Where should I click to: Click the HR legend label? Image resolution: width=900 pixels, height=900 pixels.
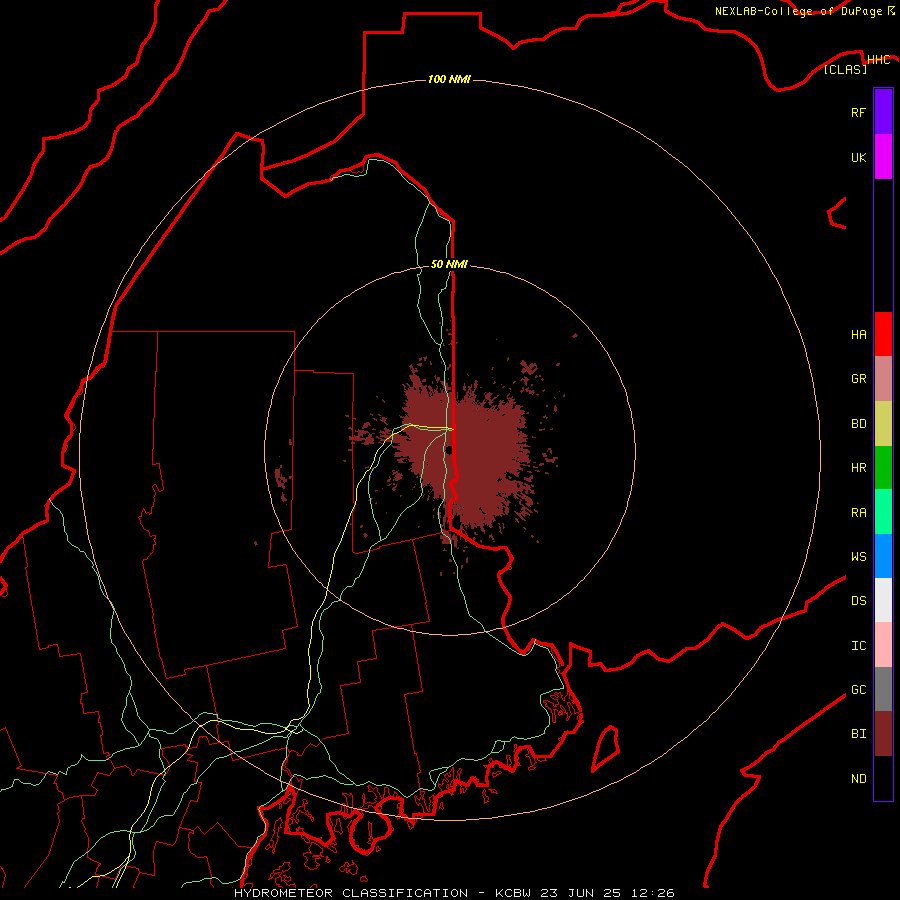click(858, 468)
